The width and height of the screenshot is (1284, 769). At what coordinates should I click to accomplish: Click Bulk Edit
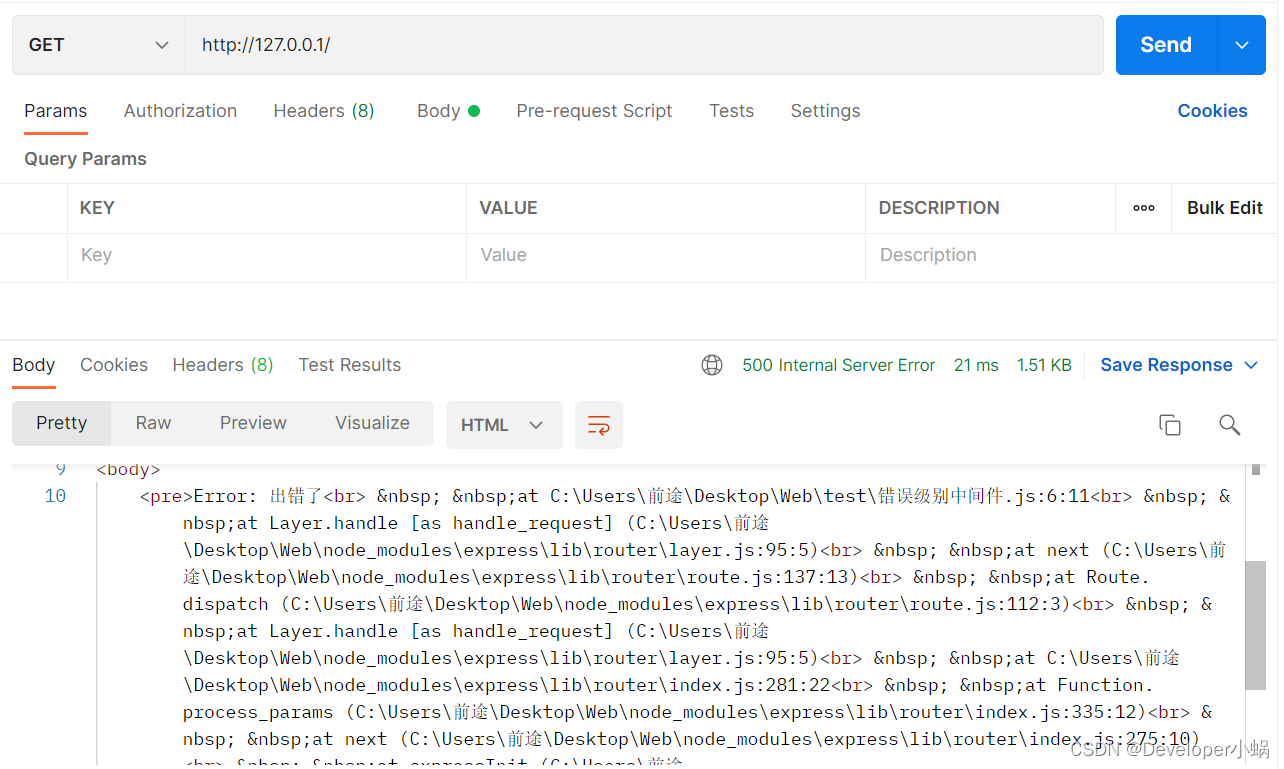pos(1225,208)
